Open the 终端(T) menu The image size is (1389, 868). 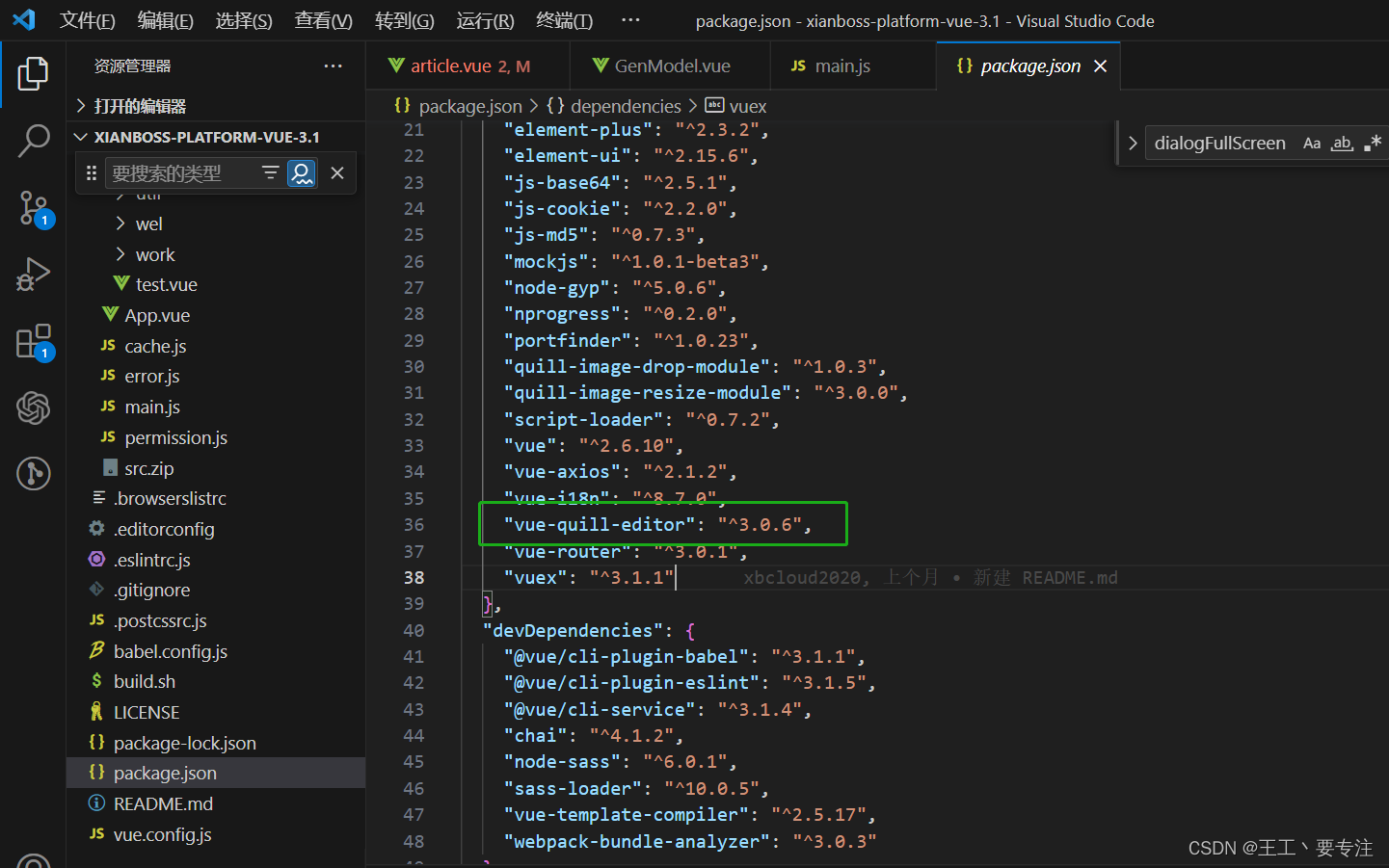564,20
